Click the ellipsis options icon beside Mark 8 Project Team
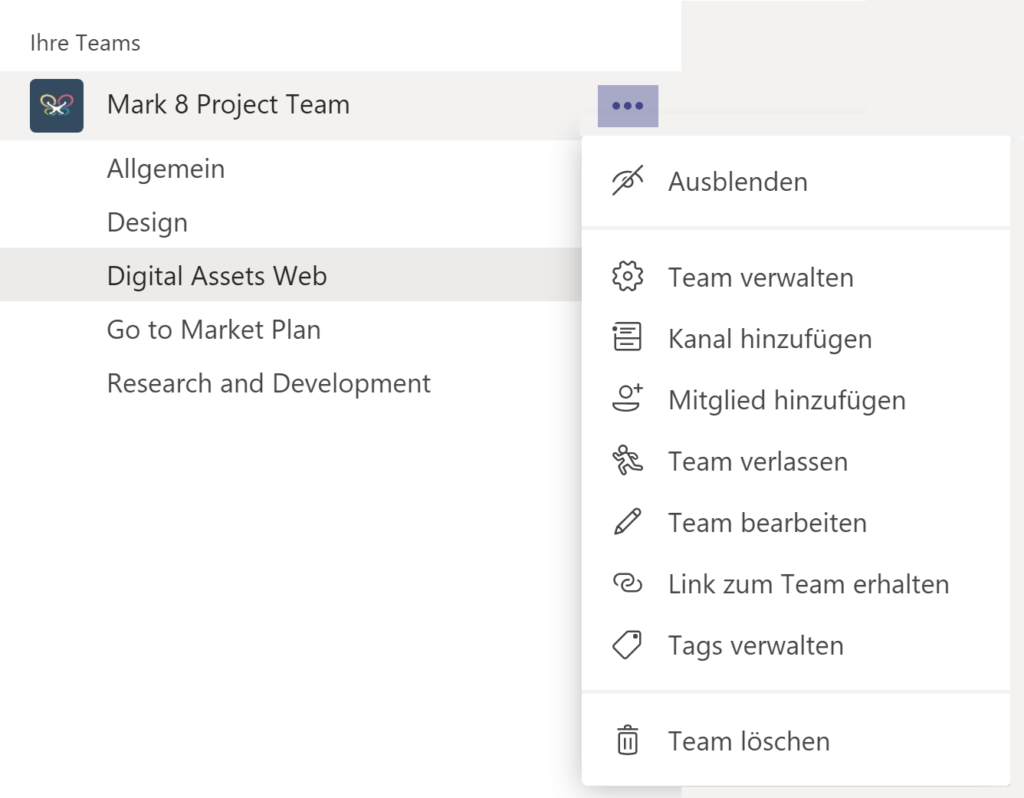1024x798 pixels. pyautogui.click(x=627, y=104)
